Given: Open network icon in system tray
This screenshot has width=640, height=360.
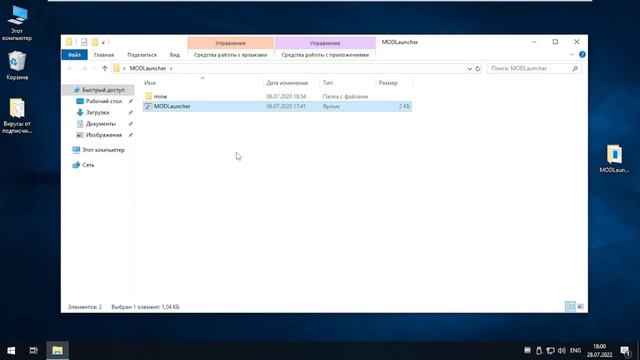Looking at the screenshot, I should 550,351.
